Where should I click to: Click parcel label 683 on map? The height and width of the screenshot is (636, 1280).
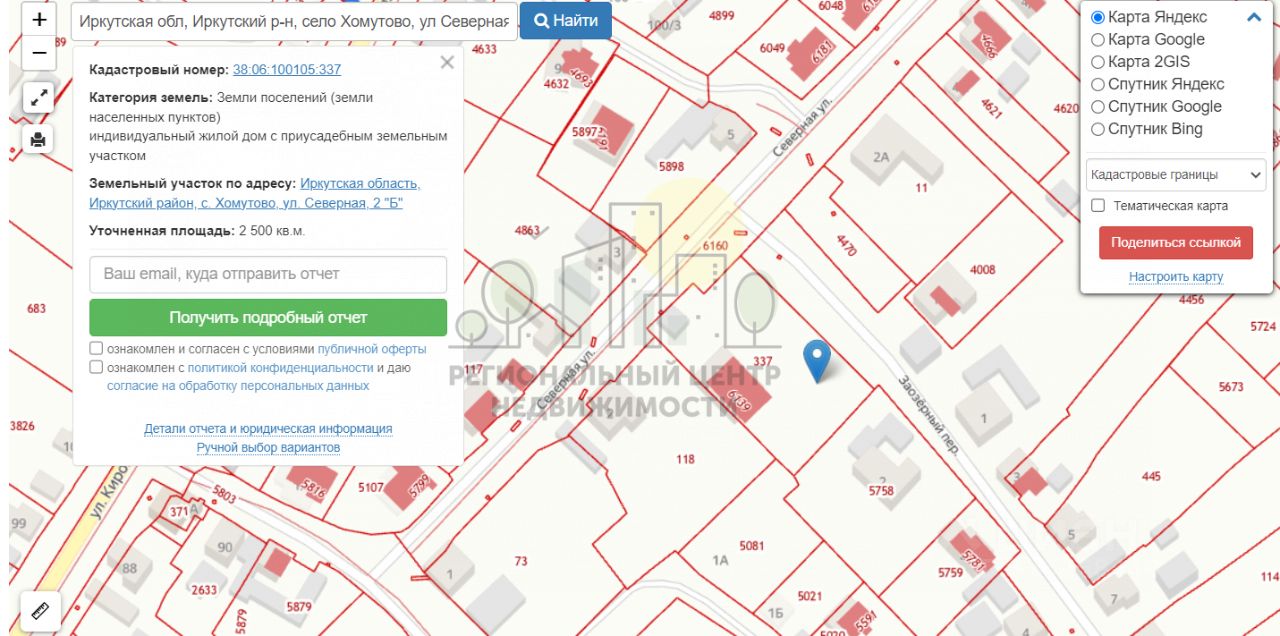click(x=37, y=309)
